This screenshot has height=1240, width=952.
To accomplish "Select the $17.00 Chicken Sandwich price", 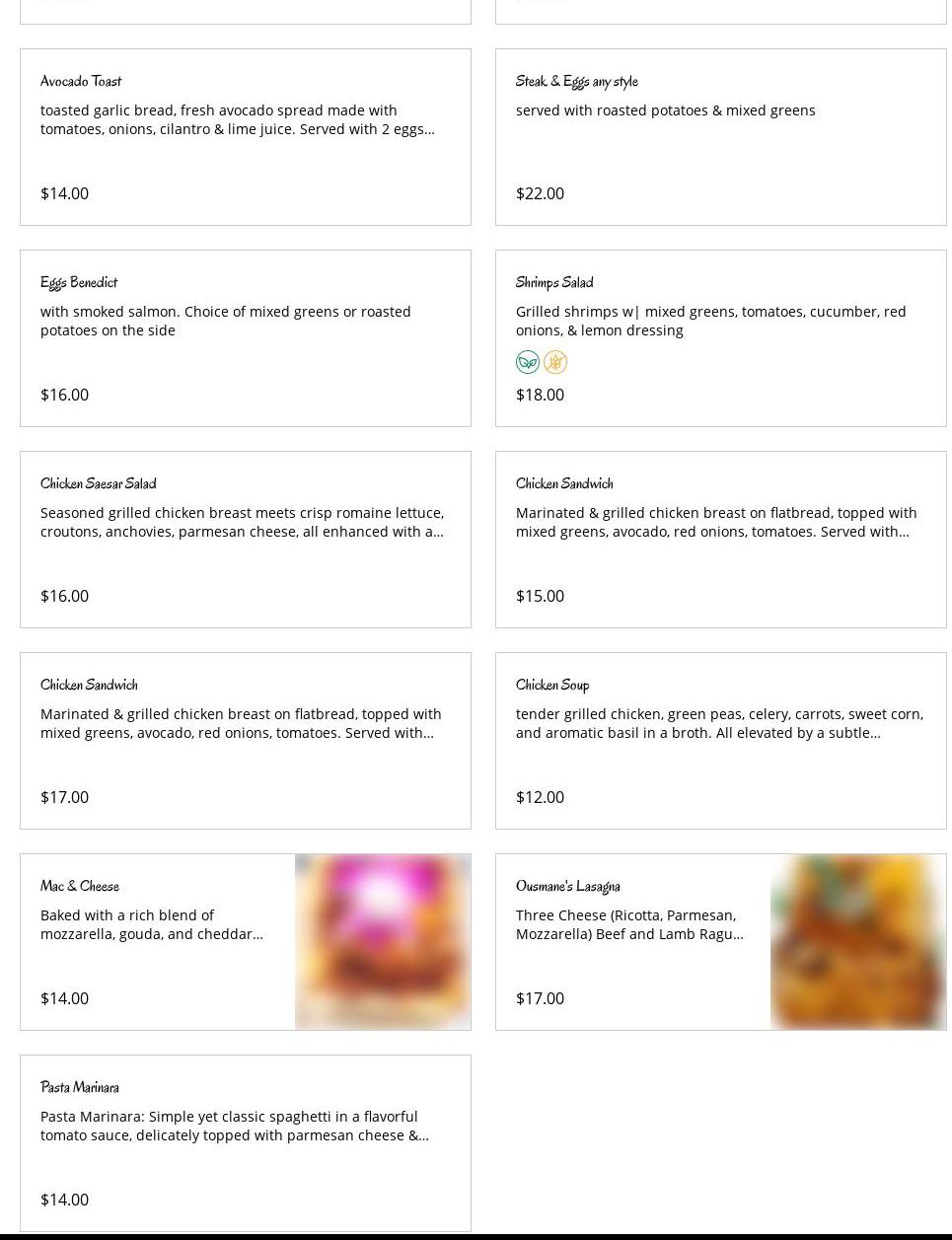I will pyautogui.click(x=64, y=797).
